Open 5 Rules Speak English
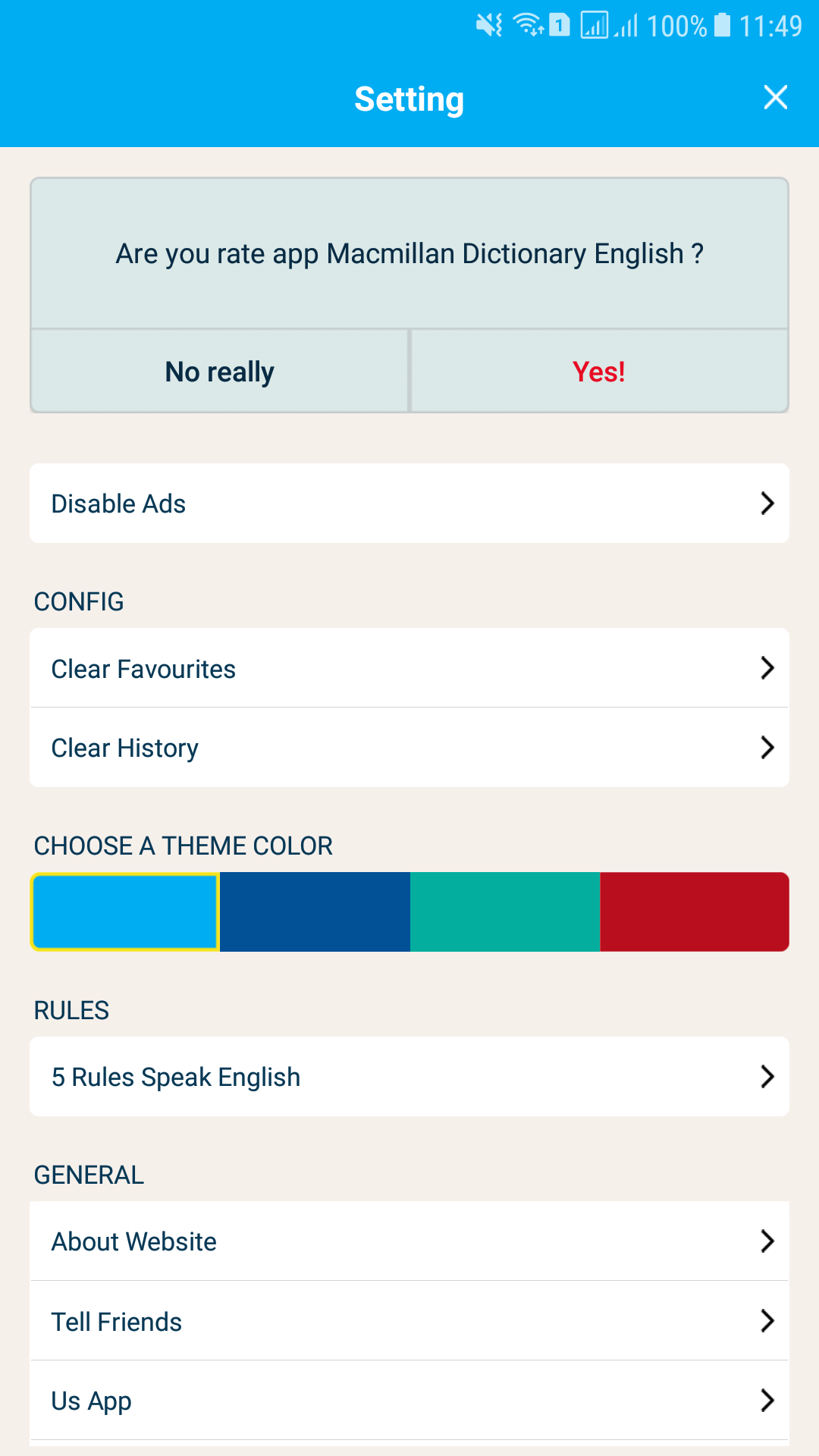 [x=409, y=1077]
